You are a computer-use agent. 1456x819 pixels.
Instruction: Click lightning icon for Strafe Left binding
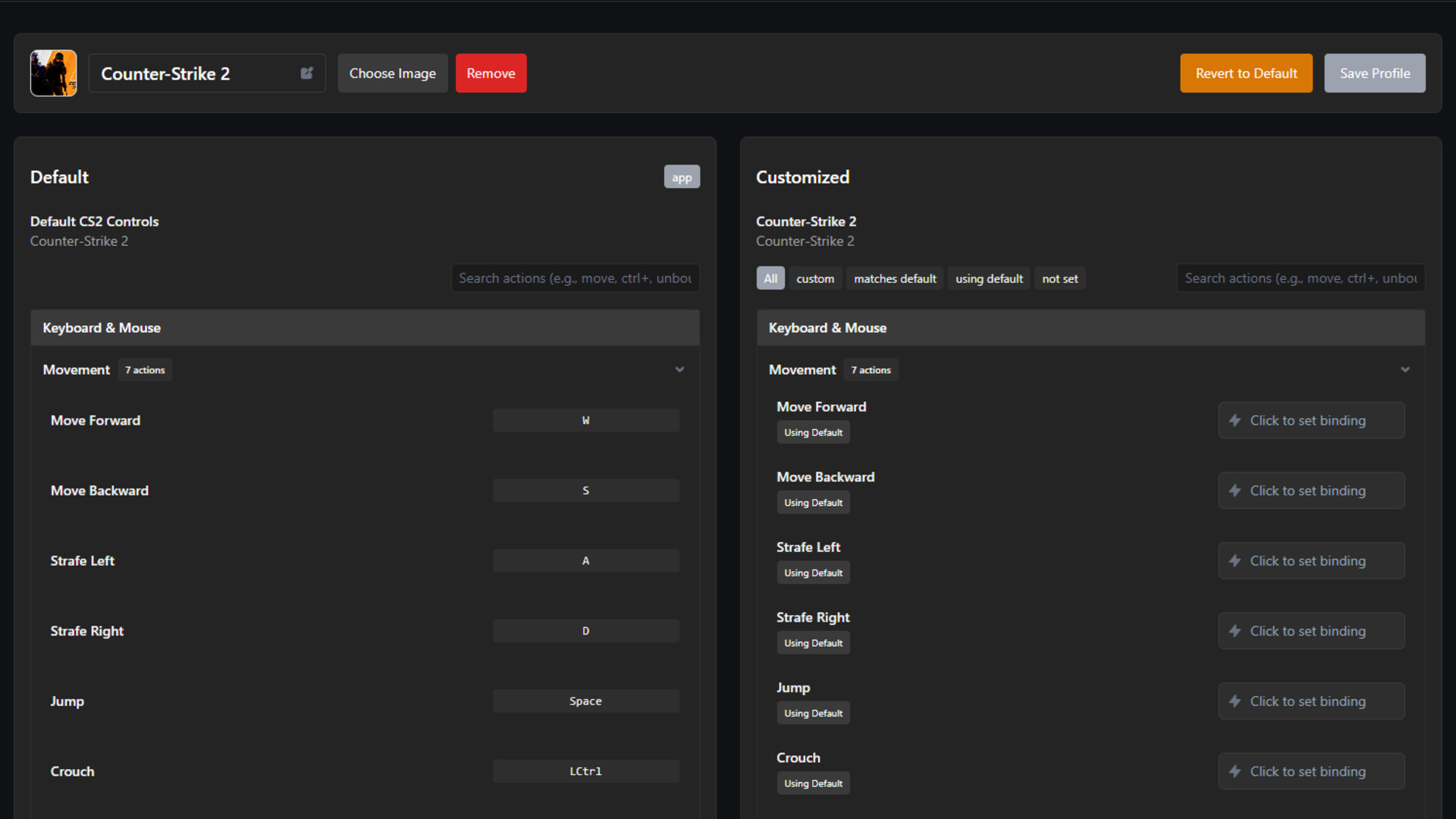(x=1235, y=560)
